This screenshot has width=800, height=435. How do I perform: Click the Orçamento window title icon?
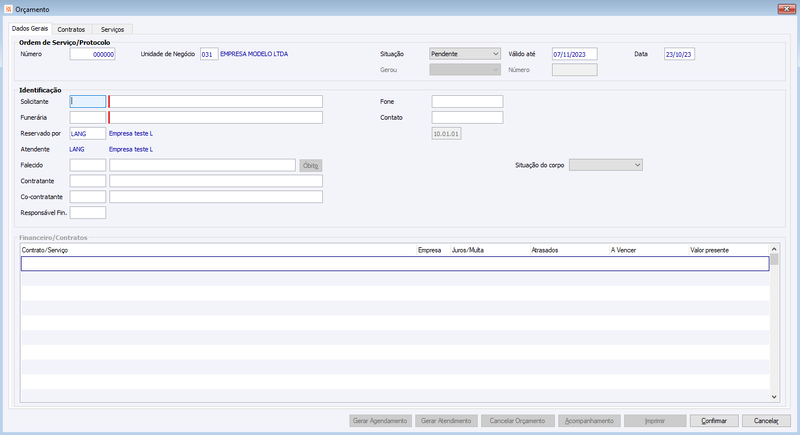point(8,9)
